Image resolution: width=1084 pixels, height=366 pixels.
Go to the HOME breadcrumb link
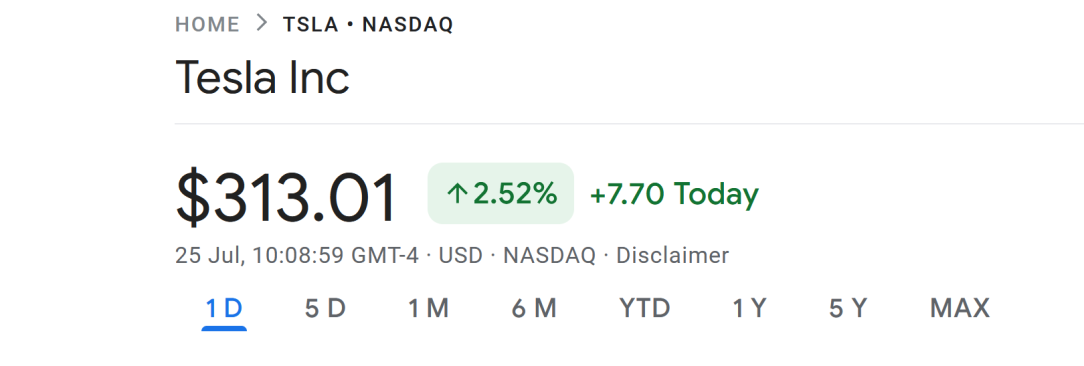point(207,25)
